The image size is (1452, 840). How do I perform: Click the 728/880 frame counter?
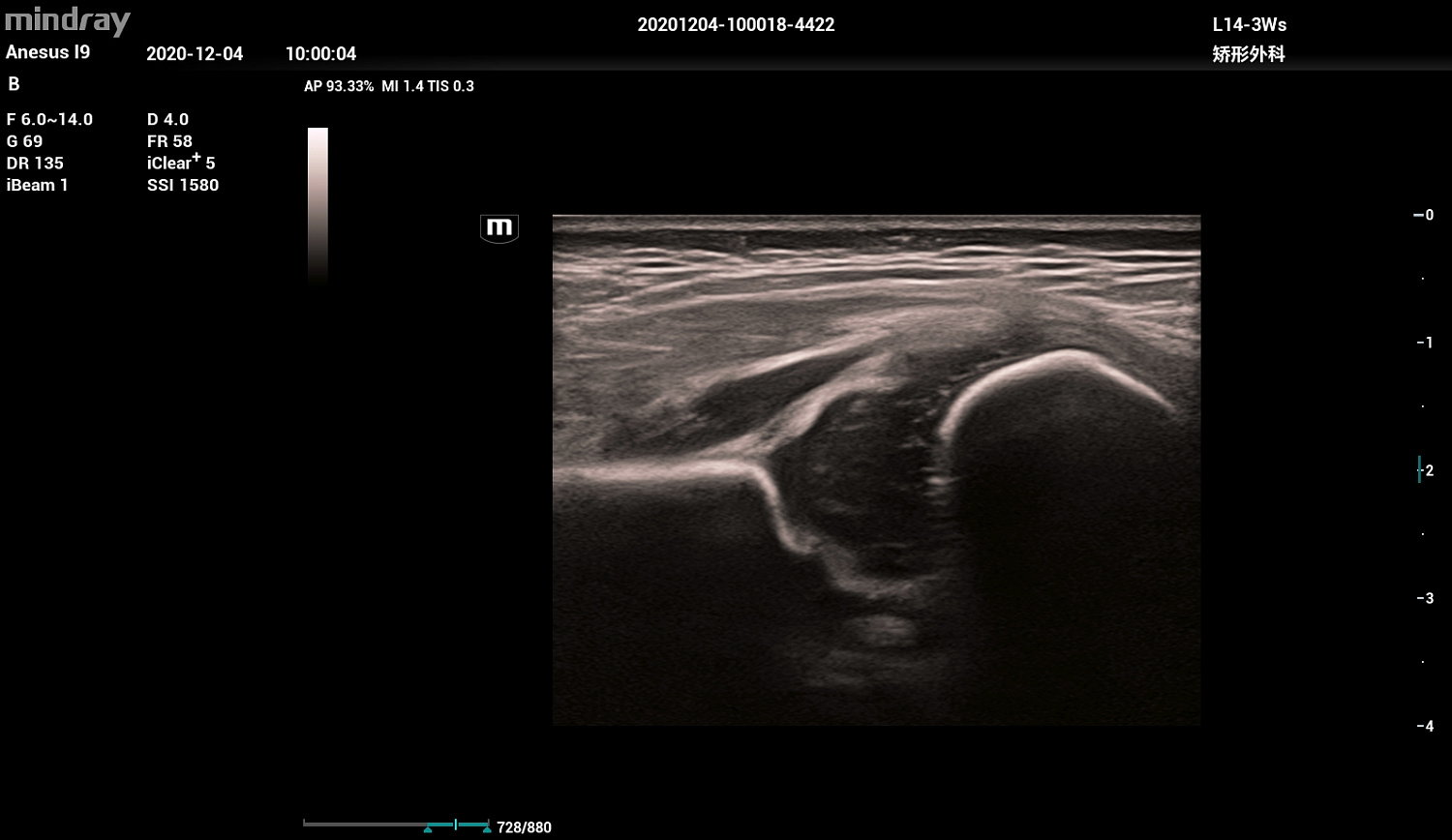[524, 827]
